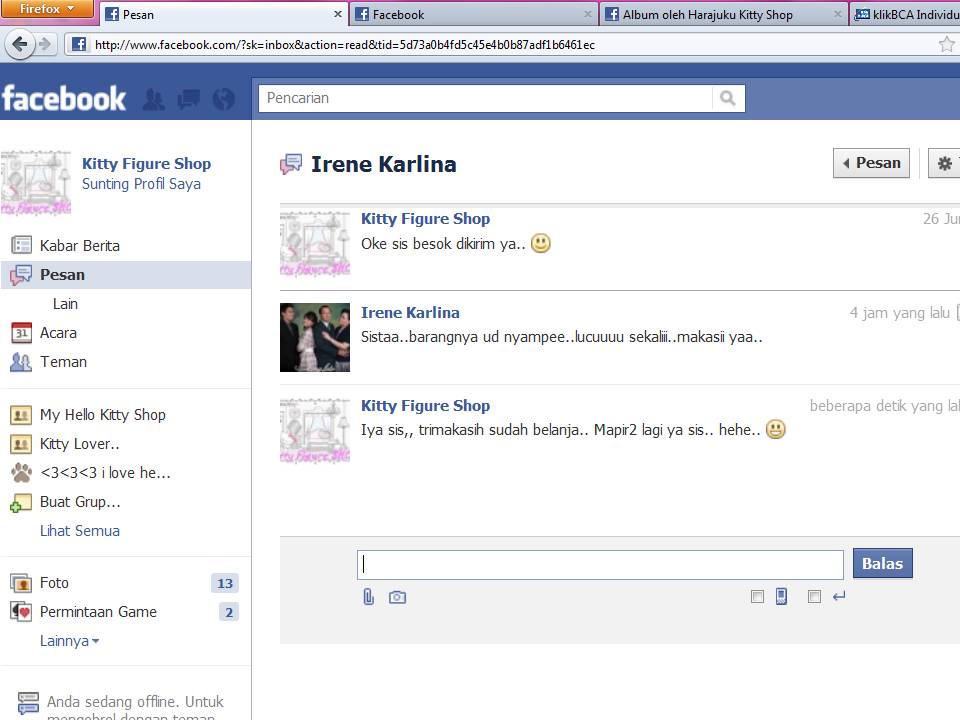Open friend requests icon in header

pos(154,99)
